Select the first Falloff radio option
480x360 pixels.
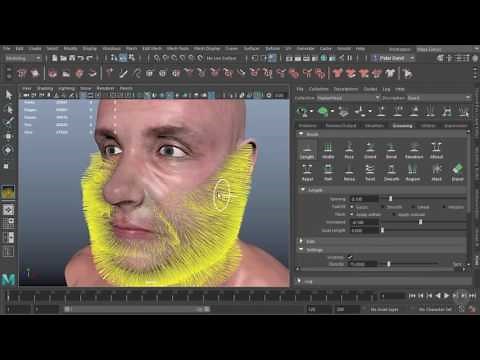click(352, 207)
